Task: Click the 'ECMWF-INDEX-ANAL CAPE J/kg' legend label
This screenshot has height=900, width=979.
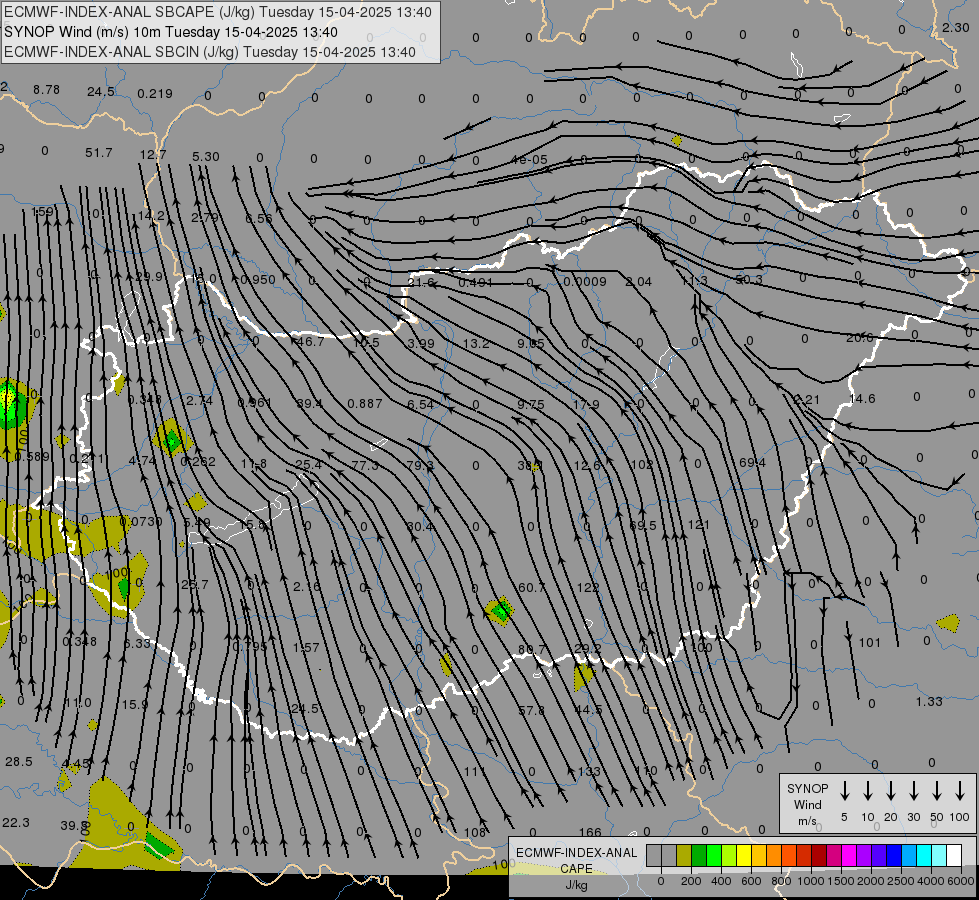Action: pos(576,868)
